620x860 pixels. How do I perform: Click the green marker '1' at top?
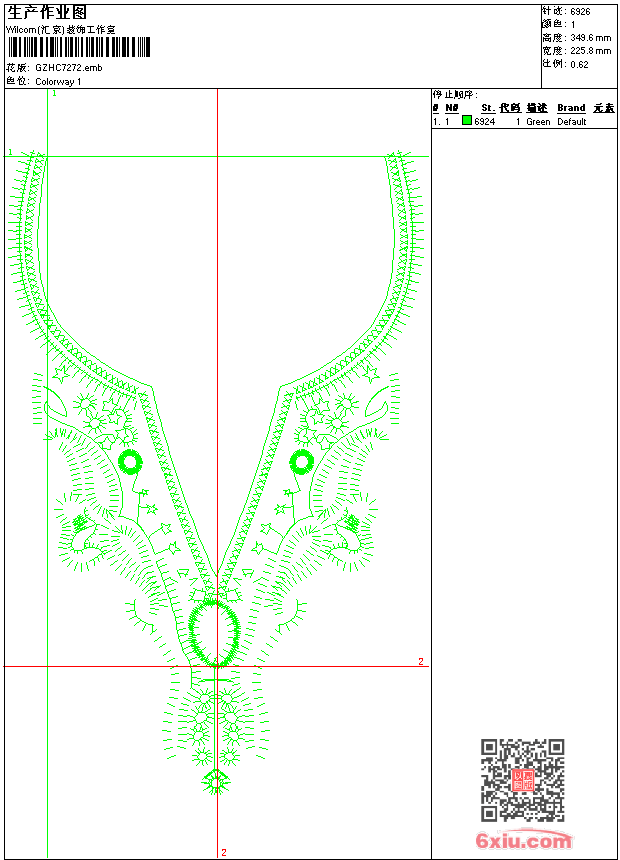click(54, 93)
